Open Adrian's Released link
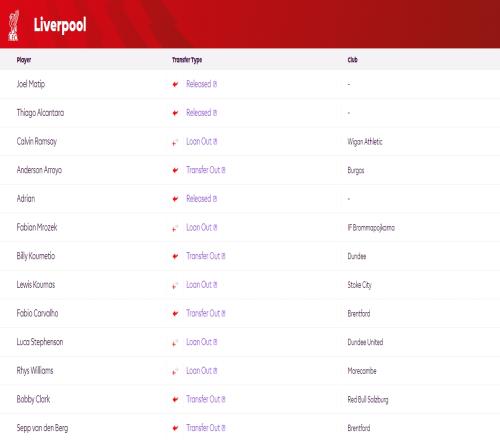 pyautogui.click(x=202, y=199)
